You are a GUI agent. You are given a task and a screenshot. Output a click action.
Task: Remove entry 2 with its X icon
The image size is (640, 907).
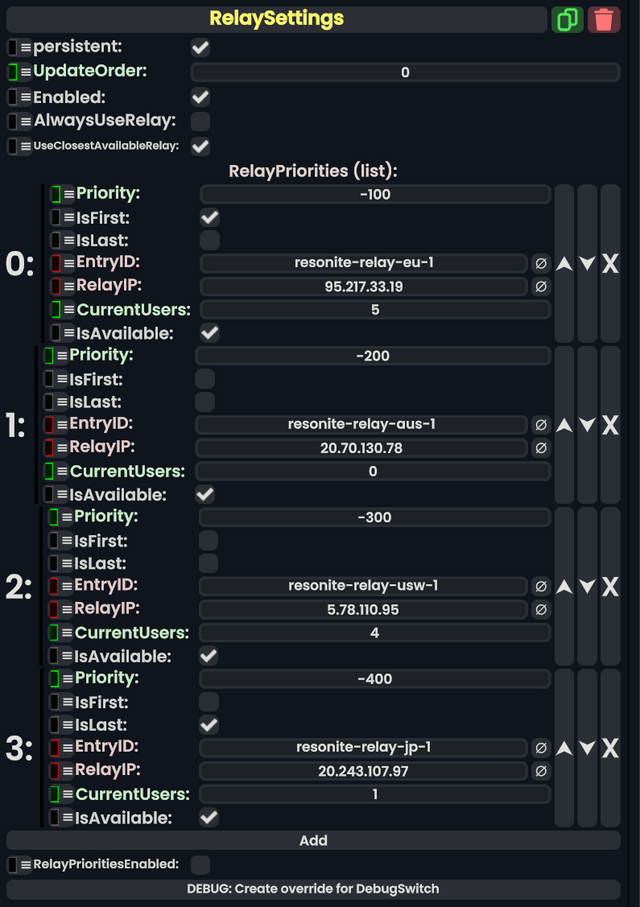click(x=610, y=586)
